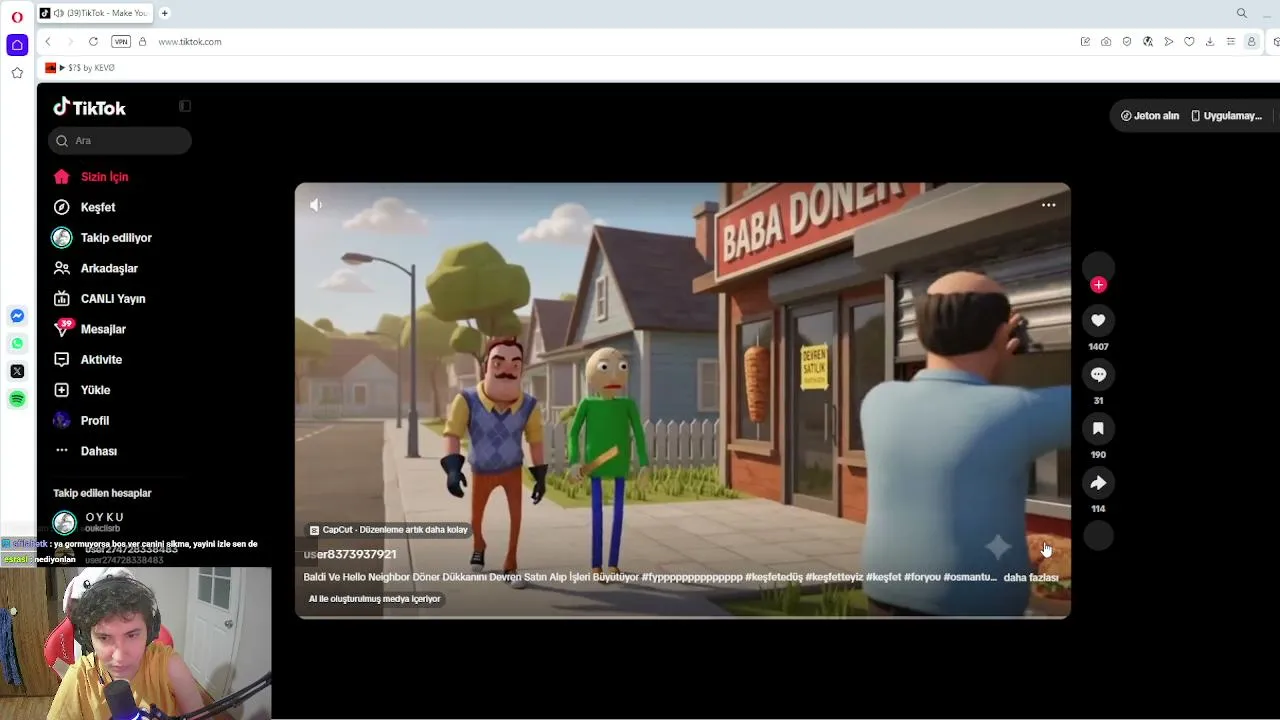
Task: Expand caption with daha fazlası
Action: pyautogui.click(x=1031, y=578)
